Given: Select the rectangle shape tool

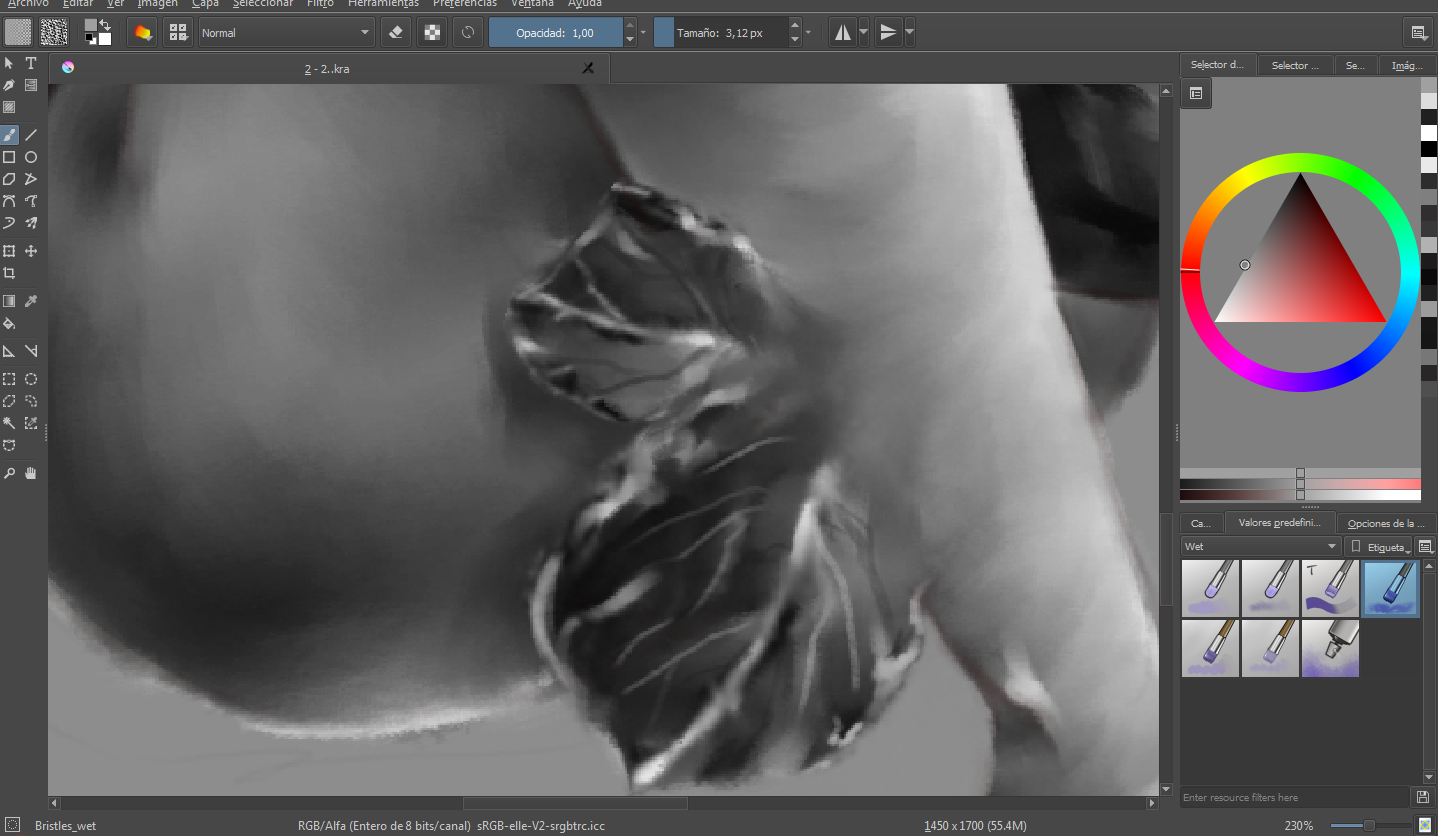Looking at the screenshot, I should coord(9,157).
